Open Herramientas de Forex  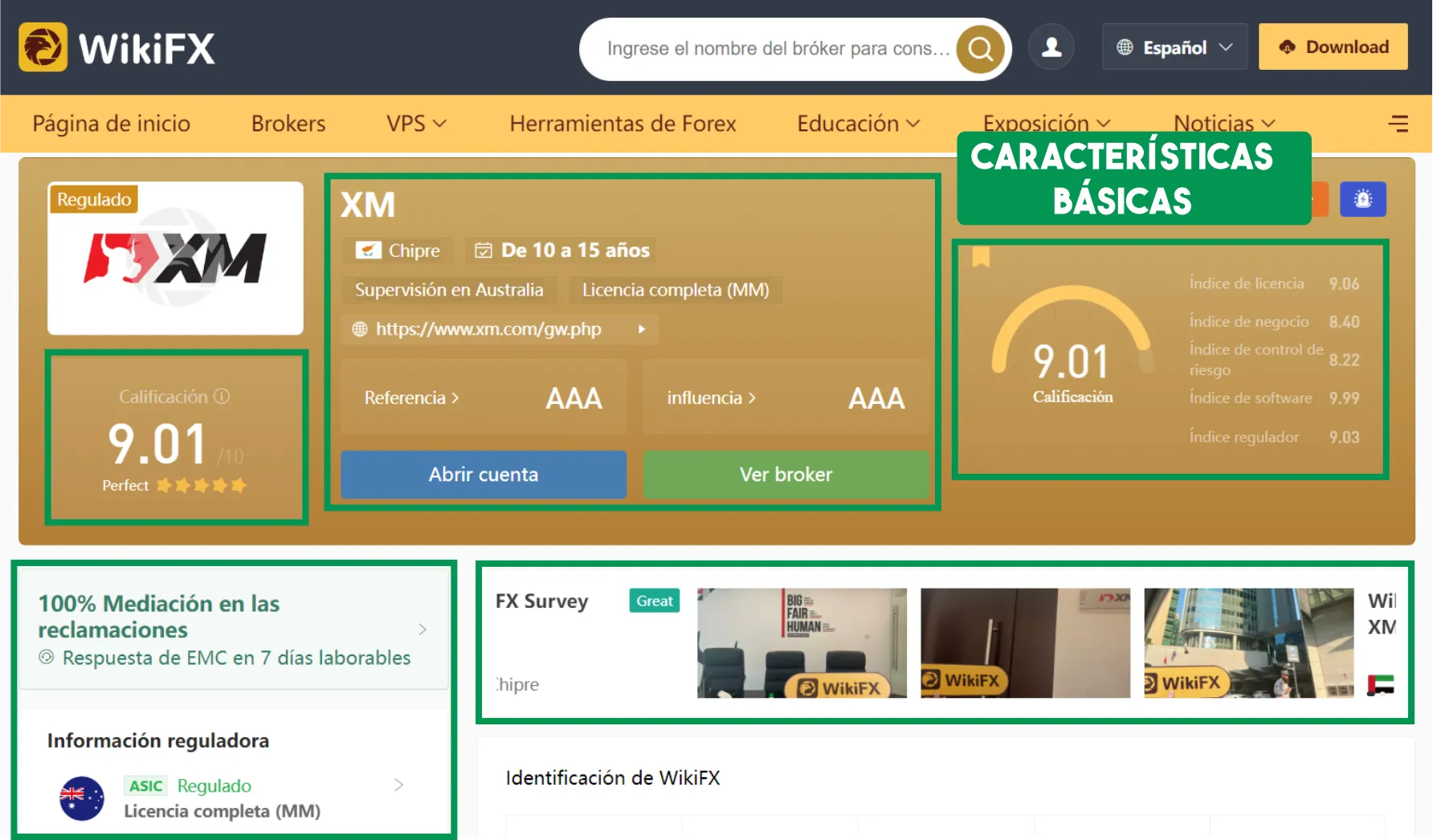tap(623, 124)
